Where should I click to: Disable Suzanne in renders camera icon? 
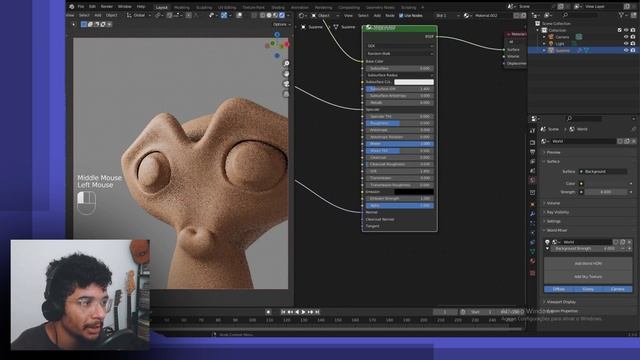(633, 50)
